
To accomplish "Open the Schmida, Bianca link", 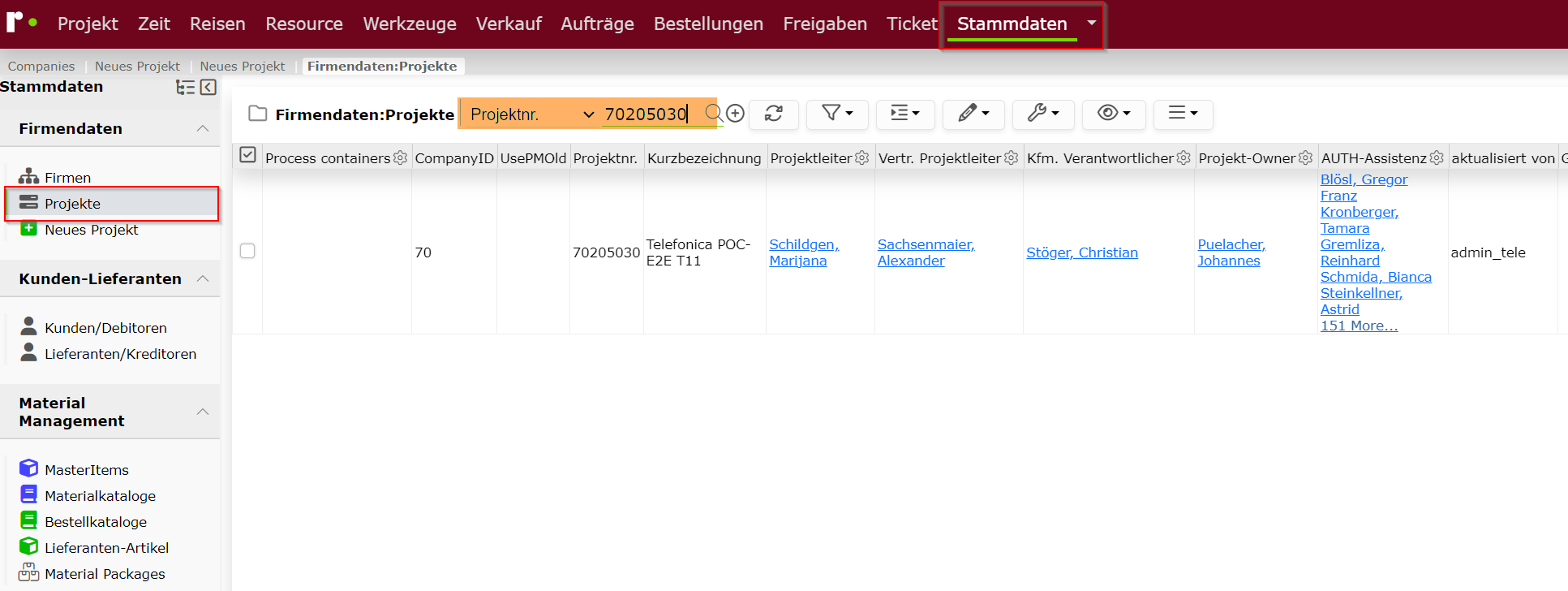I will tap(1376, 277).
